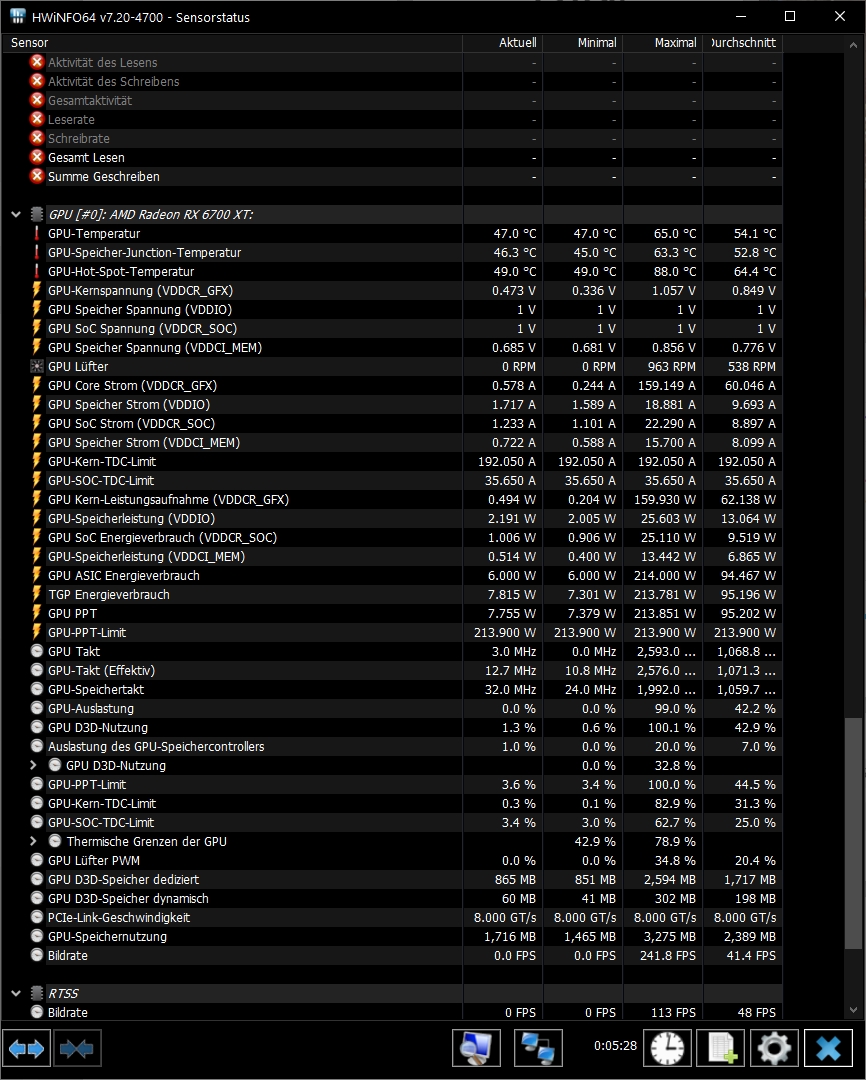This screenshot has width=866, height=1080.
Task: Toggle the disabled Gesamtaktivität sensor icon
Action: coord(36,100)
